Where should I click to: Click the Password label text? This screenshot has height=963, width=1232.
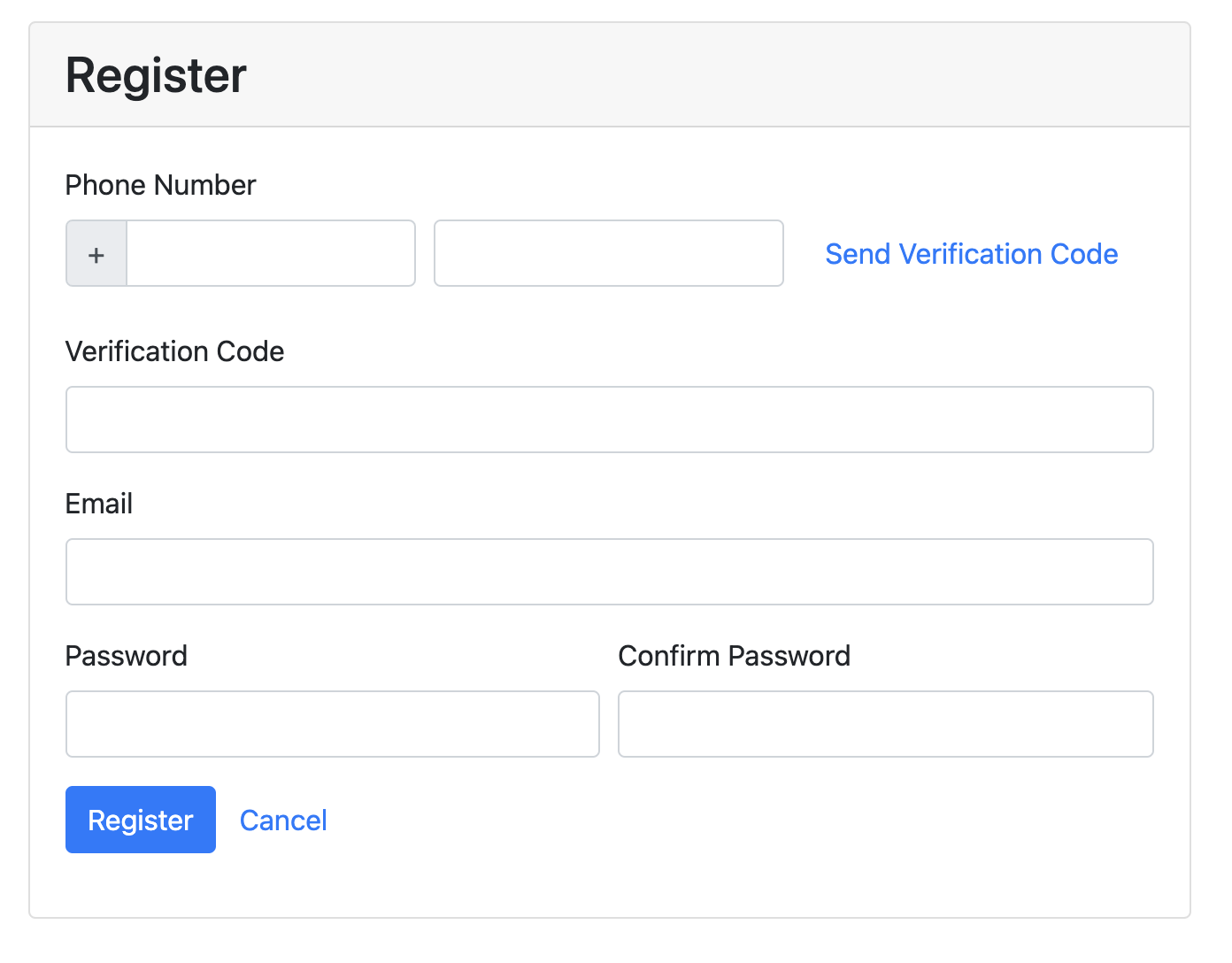click(x=126, y=656)
